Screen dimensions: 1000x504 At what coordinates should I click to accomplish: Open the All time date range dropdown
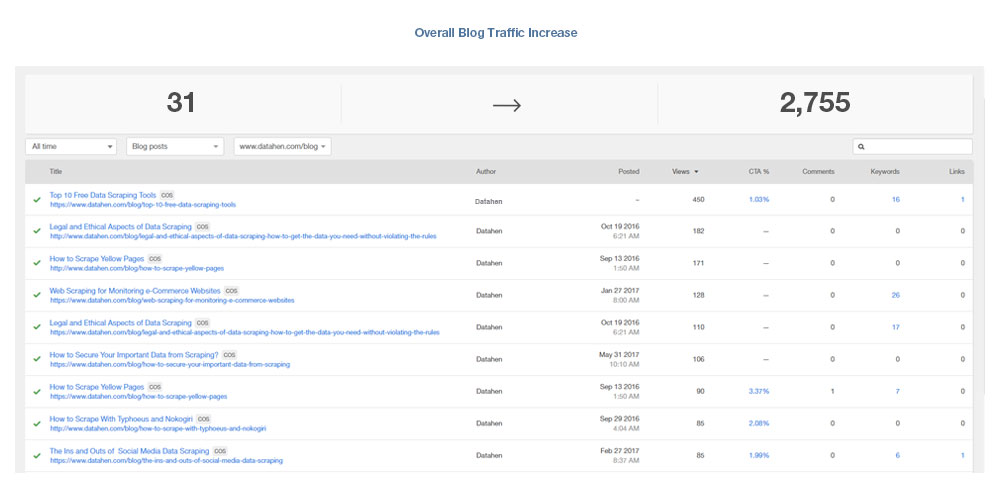[71, 146]
